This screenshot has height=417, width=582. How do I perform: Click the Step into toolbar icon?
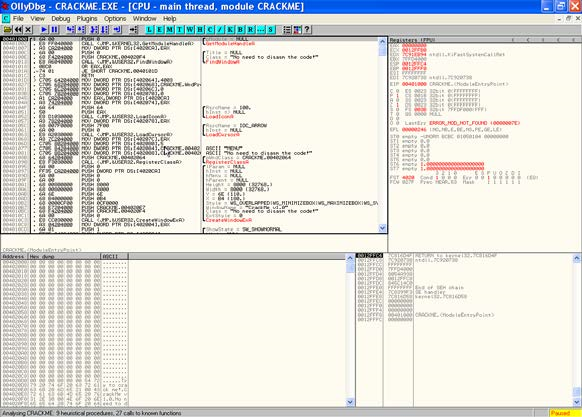coord(71,30)
